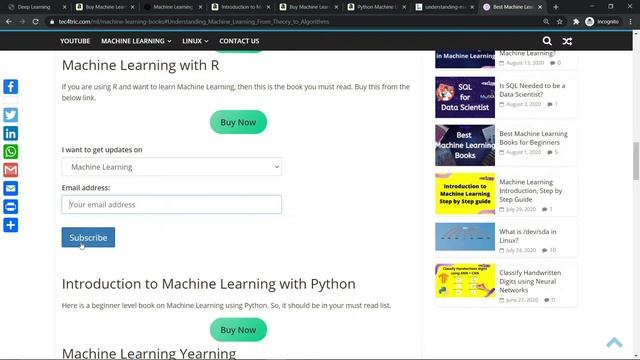Share page via Twitter icon

[11, 115]
